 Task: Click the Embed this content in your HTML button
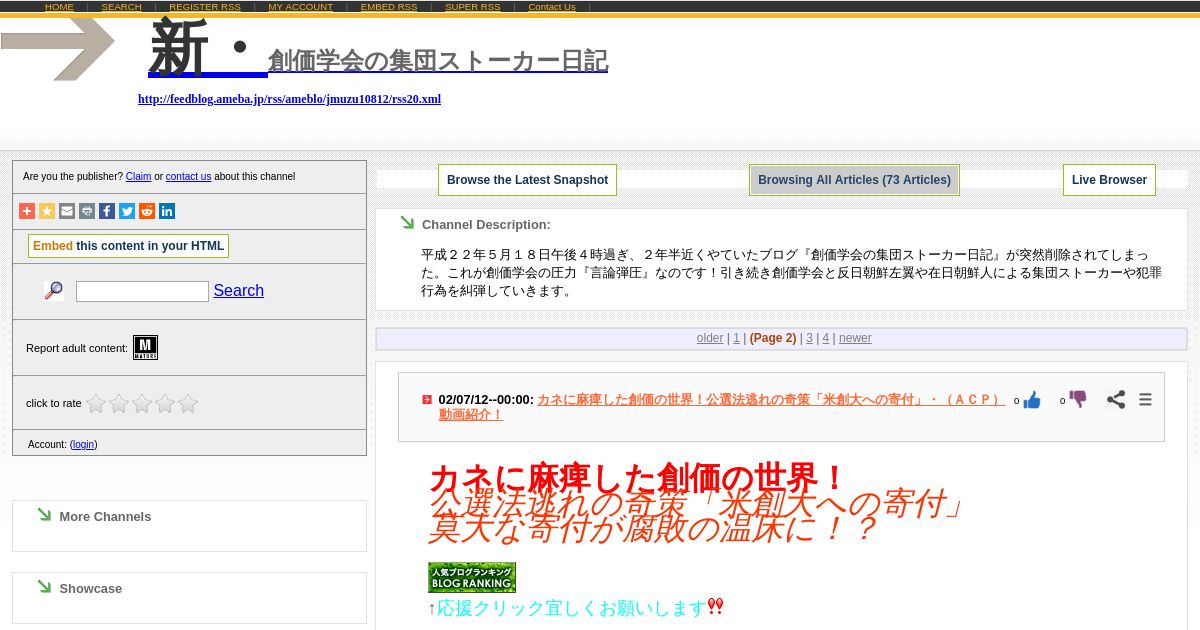click(x=128, y=246)
